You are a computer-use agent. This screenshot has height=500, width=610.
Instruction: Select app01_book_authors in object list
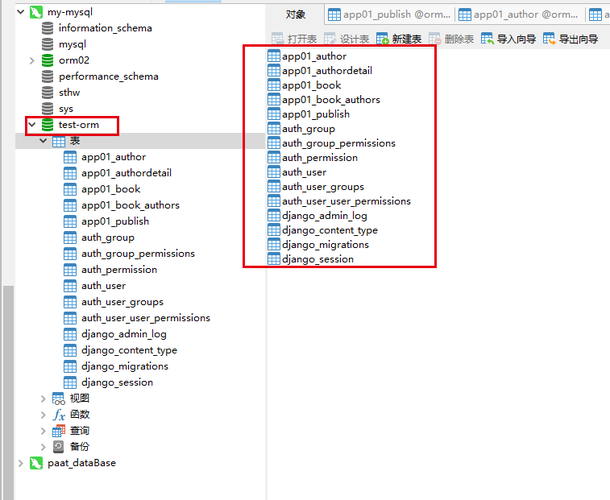(x=331, y=100)
